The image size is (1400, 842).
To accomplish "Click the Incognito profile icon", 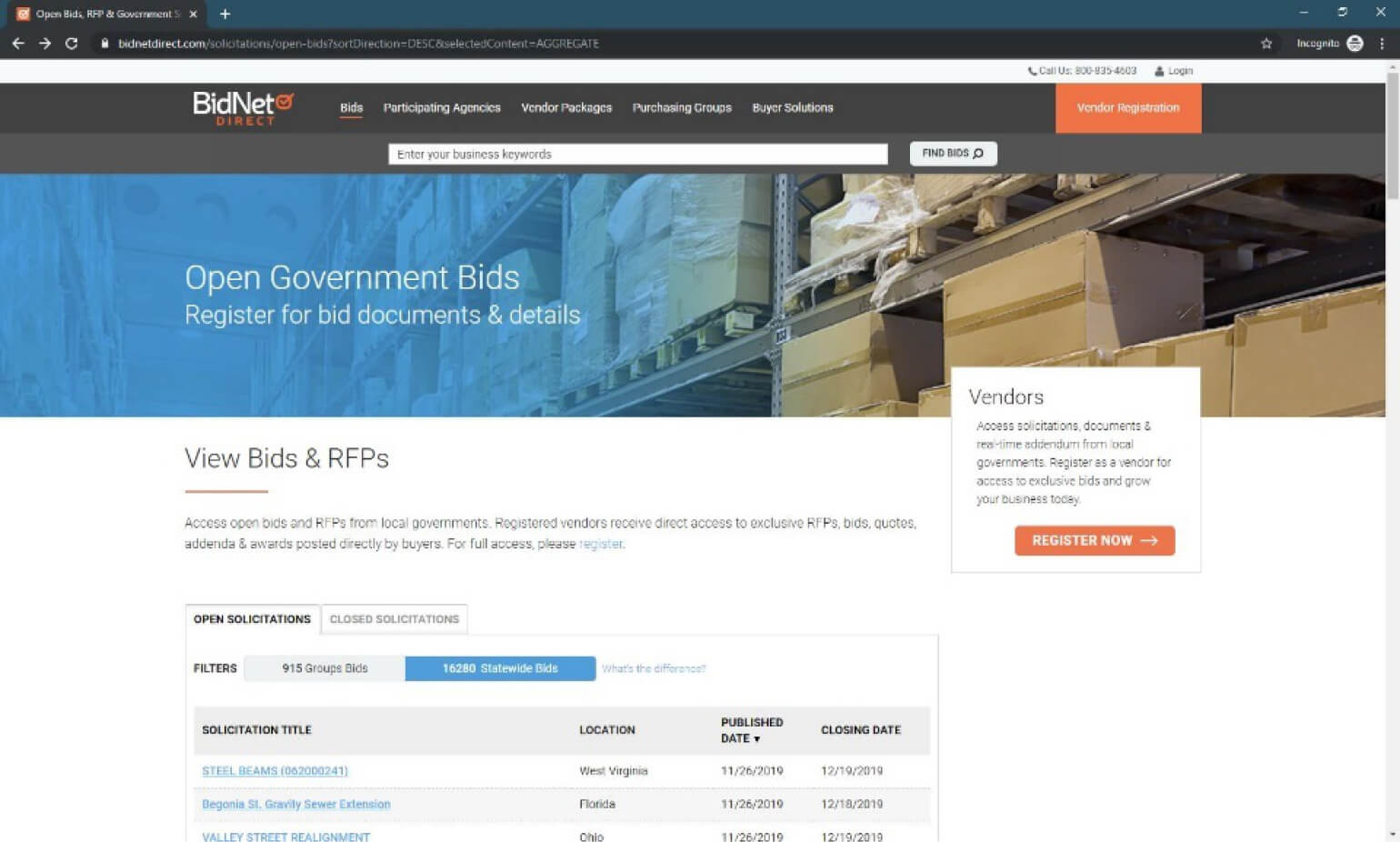I will point(1355,43).
